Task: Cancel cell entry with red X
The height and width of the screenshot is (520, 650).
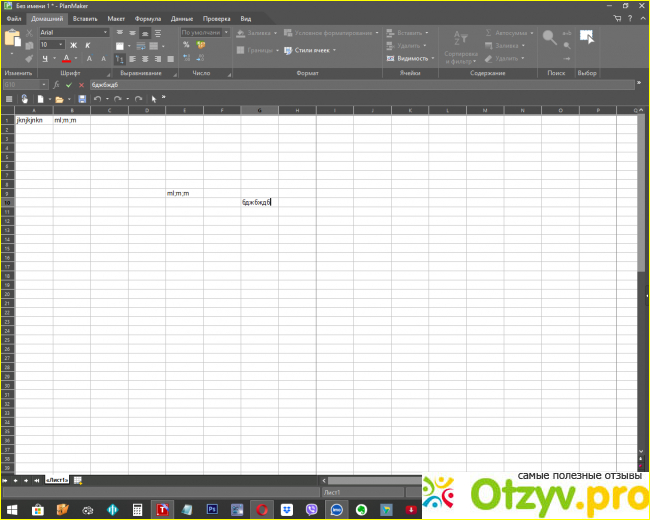Action: [80, 85]
